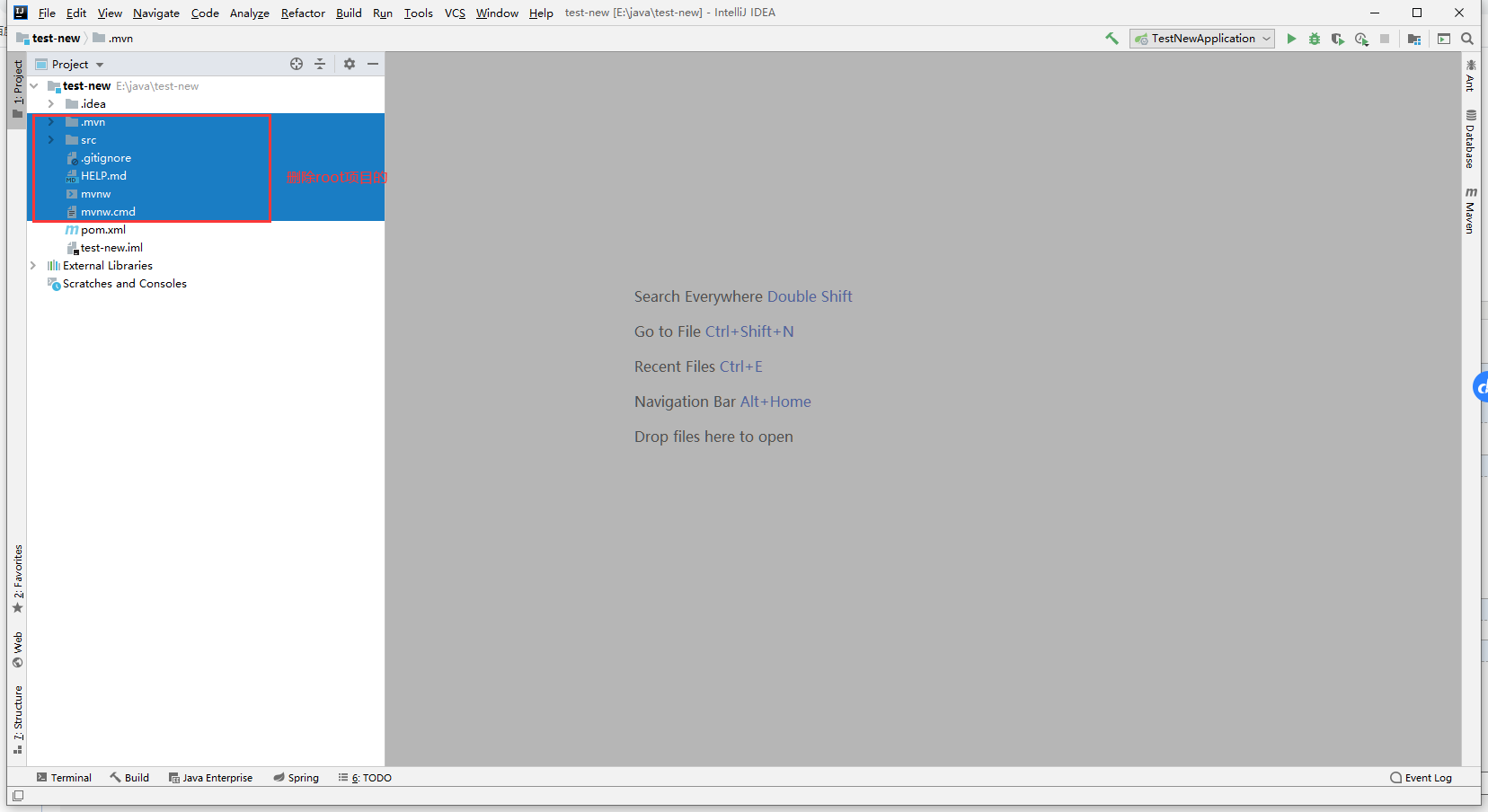Open the Code menu
Image resolution: width=1488 pixels, height=812 pixels.
(205, 13)
